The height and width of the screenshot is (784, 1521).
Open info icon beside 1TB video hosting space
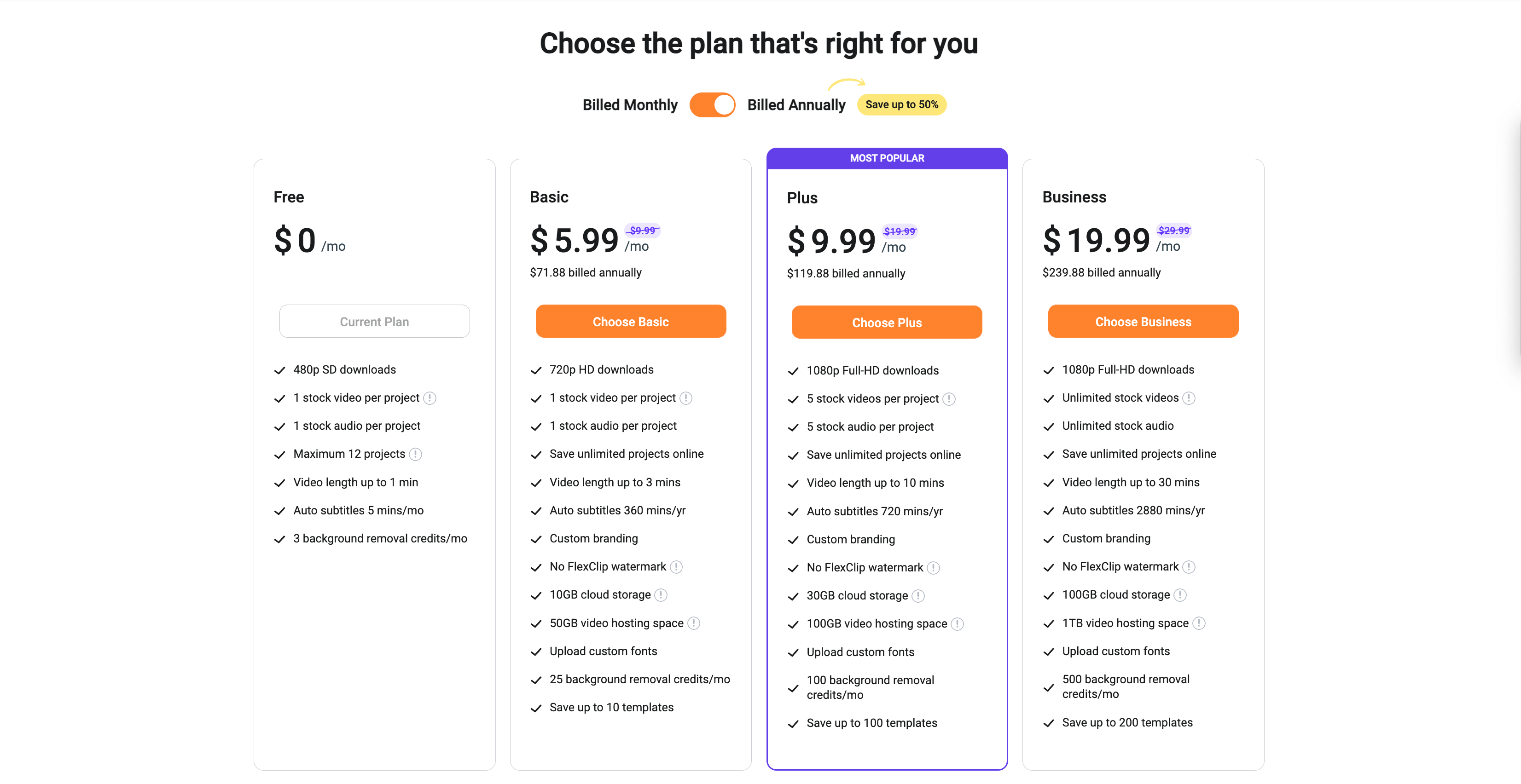click(1199, 623)
